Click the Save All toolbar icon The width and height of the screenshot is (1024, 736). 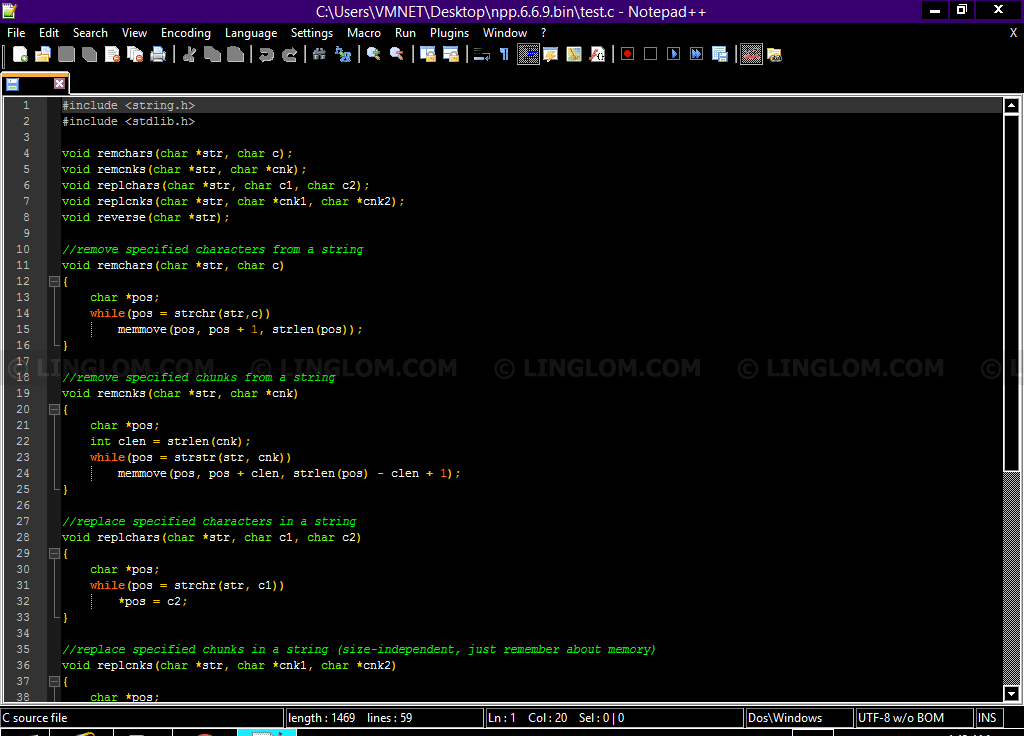coord(89,55)
